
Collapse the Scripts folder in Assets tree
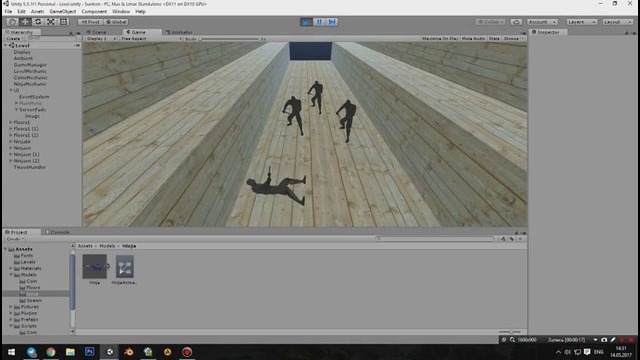11,326
